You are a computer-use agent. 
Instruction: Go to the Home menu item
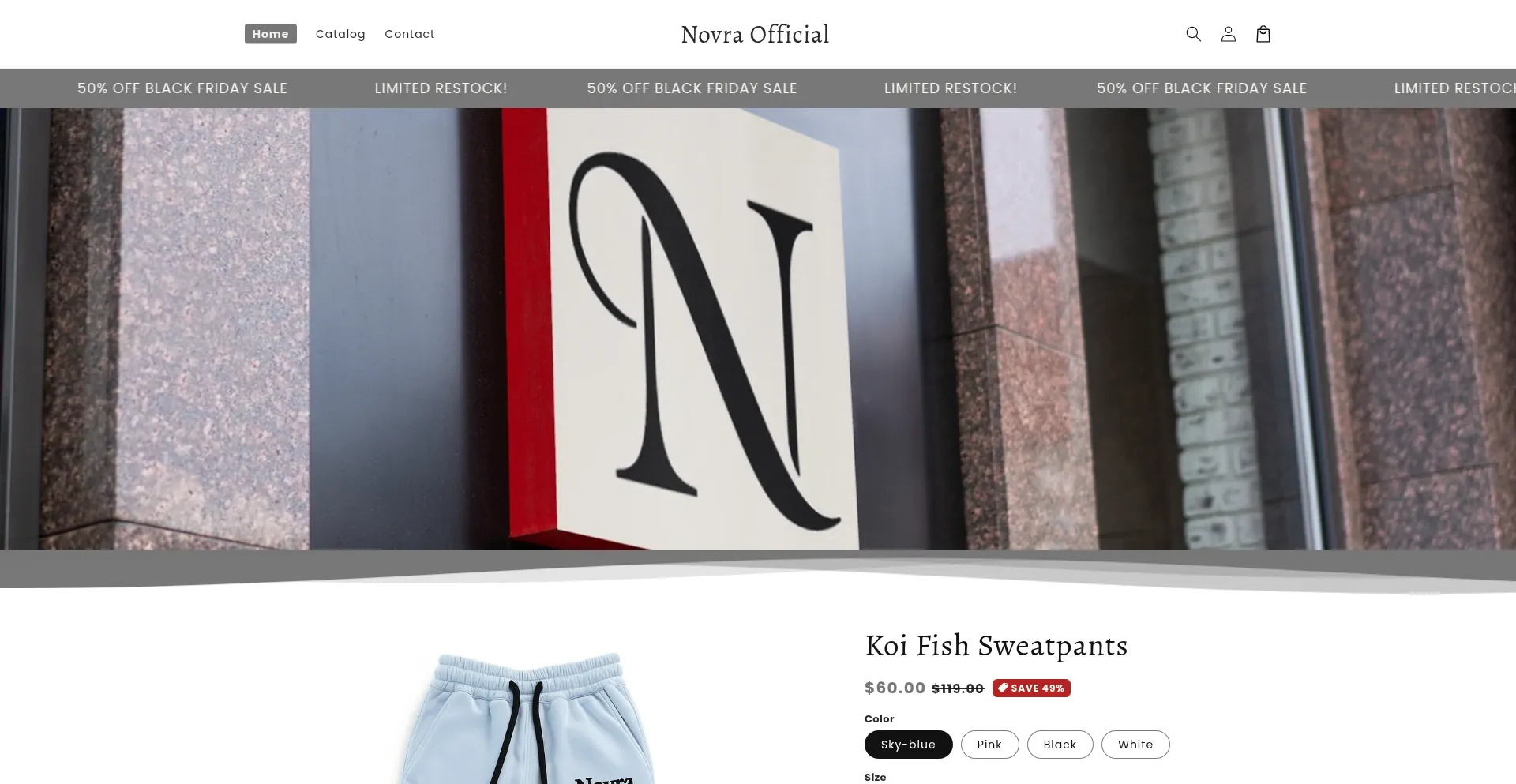[271, 34]
